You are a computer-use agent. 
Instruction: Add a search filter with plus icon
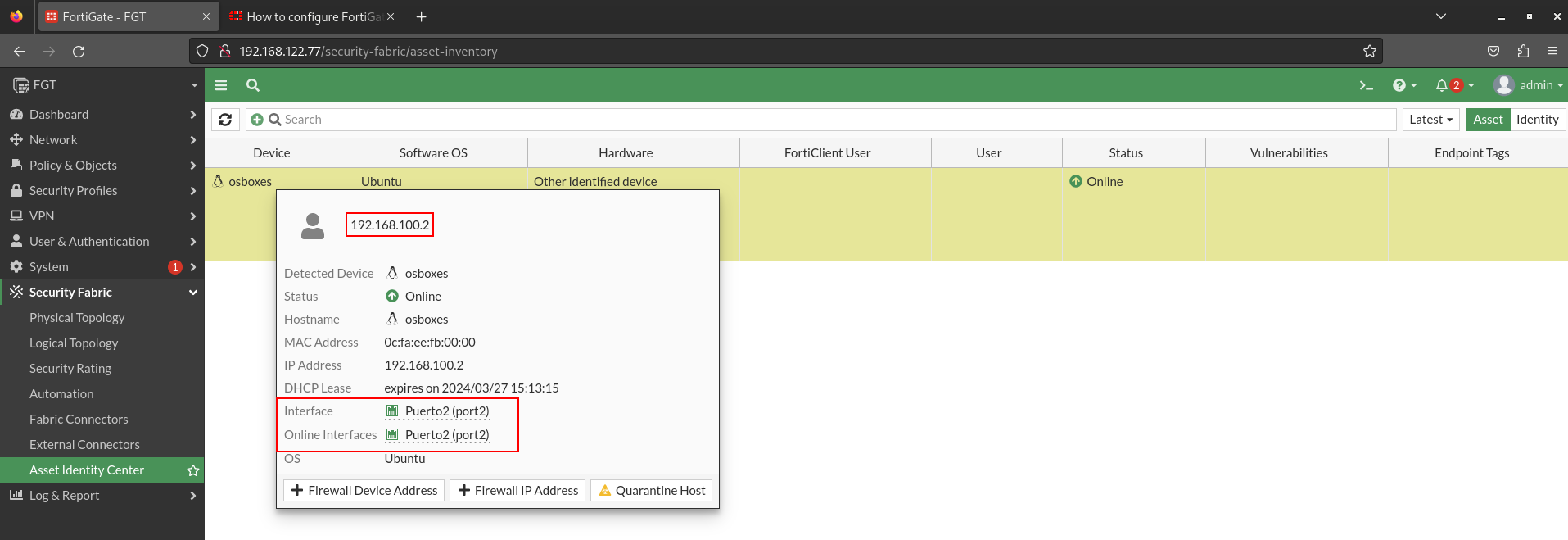pos(257,120)
